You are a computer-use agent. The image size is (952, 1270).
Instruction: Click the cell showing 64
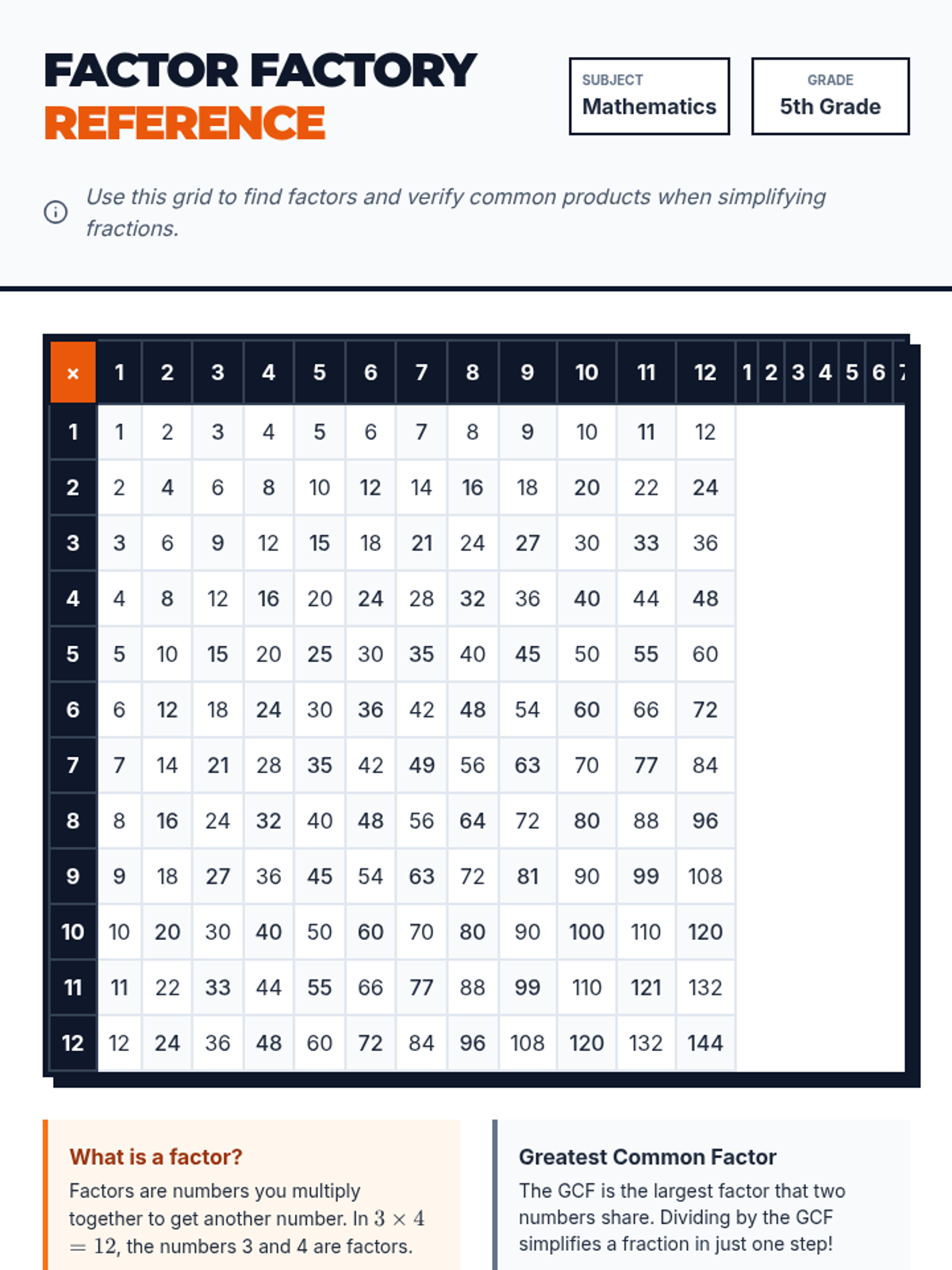point(472,821)
